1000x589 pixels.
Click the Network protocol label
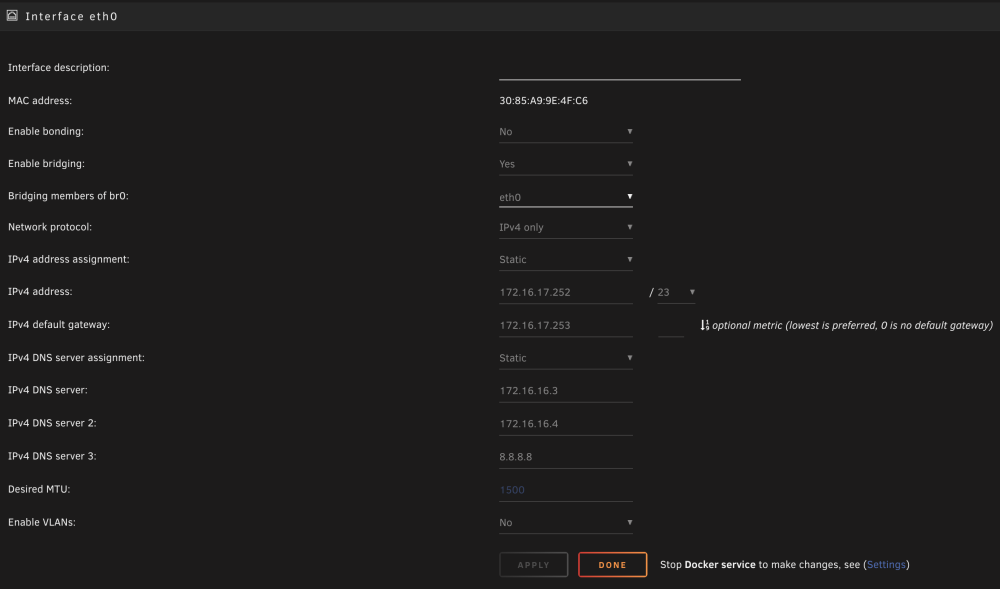tap(50, 227)
